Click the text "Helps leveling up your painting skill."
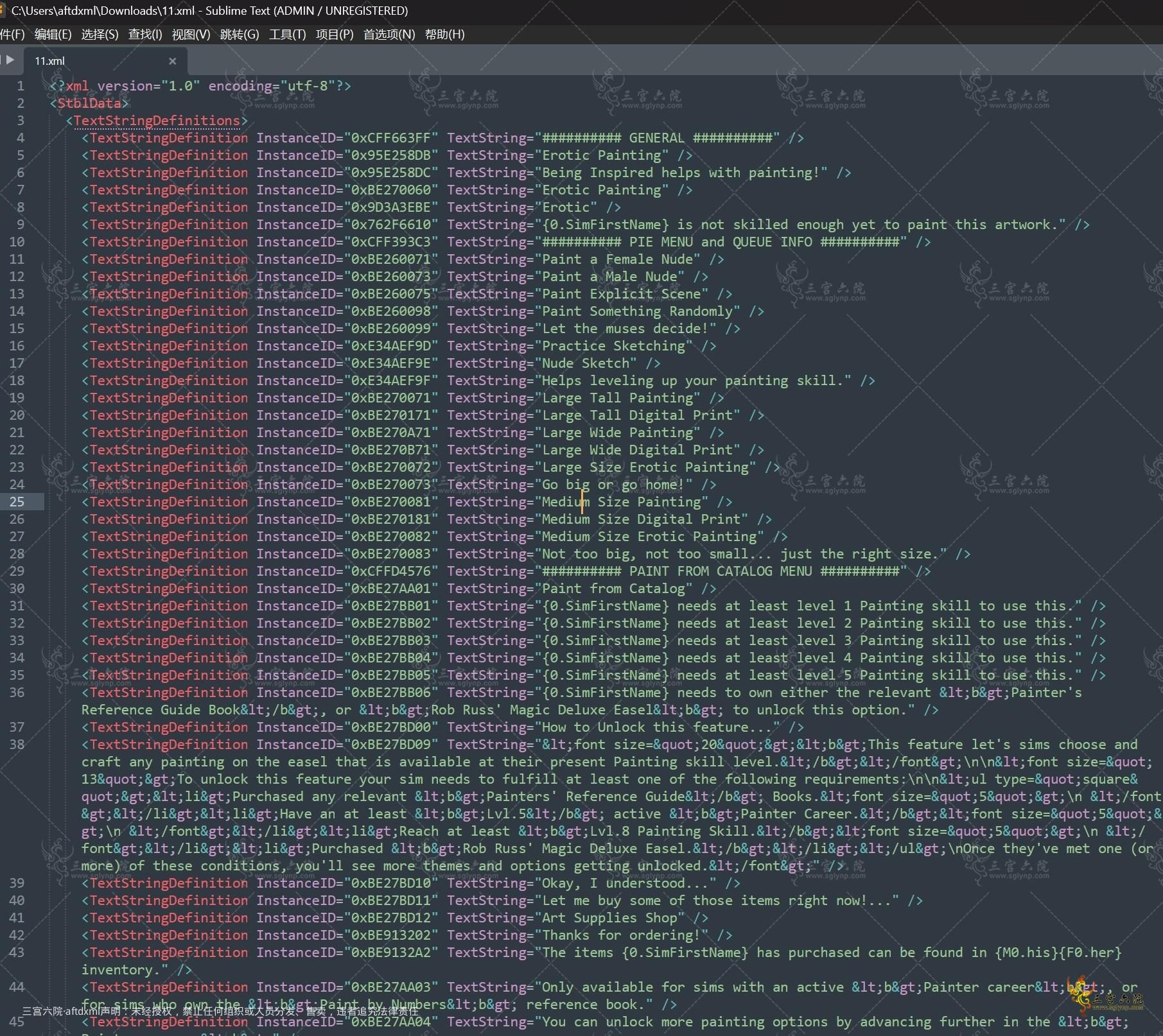1163x1036 pixels. click(692, 381)
